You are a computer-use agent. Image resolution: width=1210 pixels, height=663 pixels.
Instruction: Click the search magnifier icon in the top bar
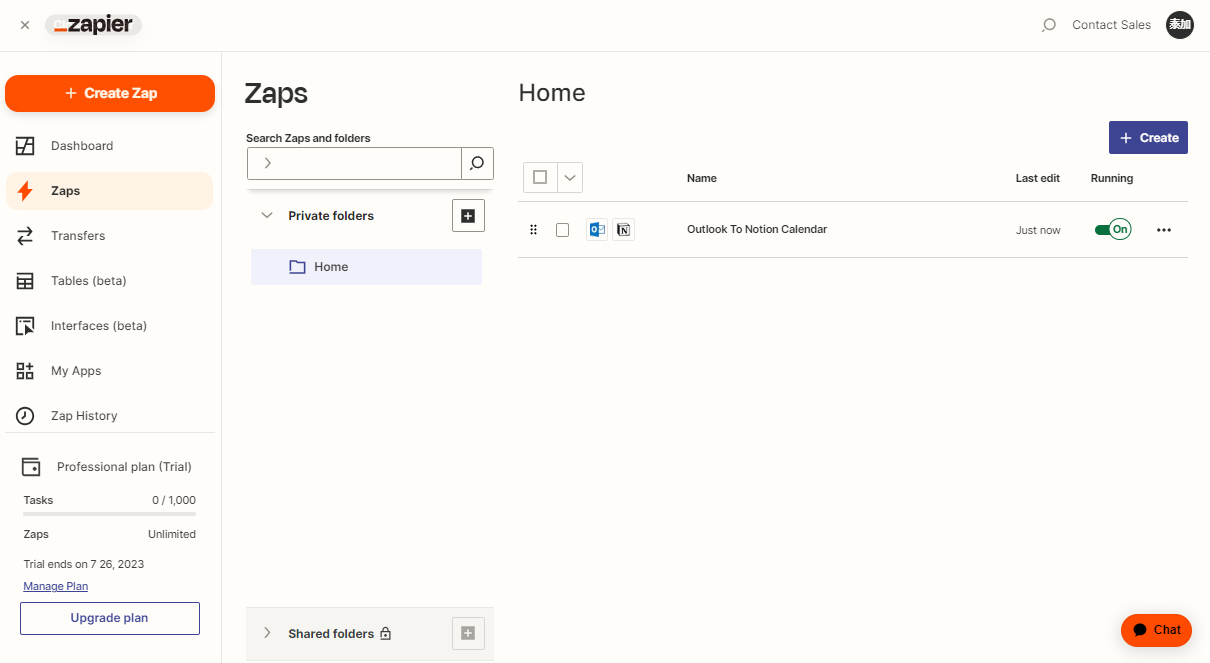[x=1048, y=25]
